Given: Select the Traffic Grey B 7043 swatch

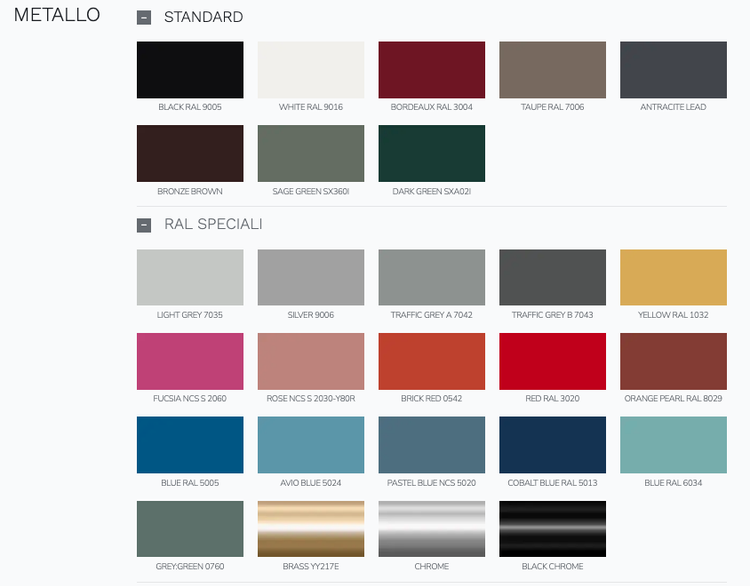Looking at the screenshot, I should 552,277.
